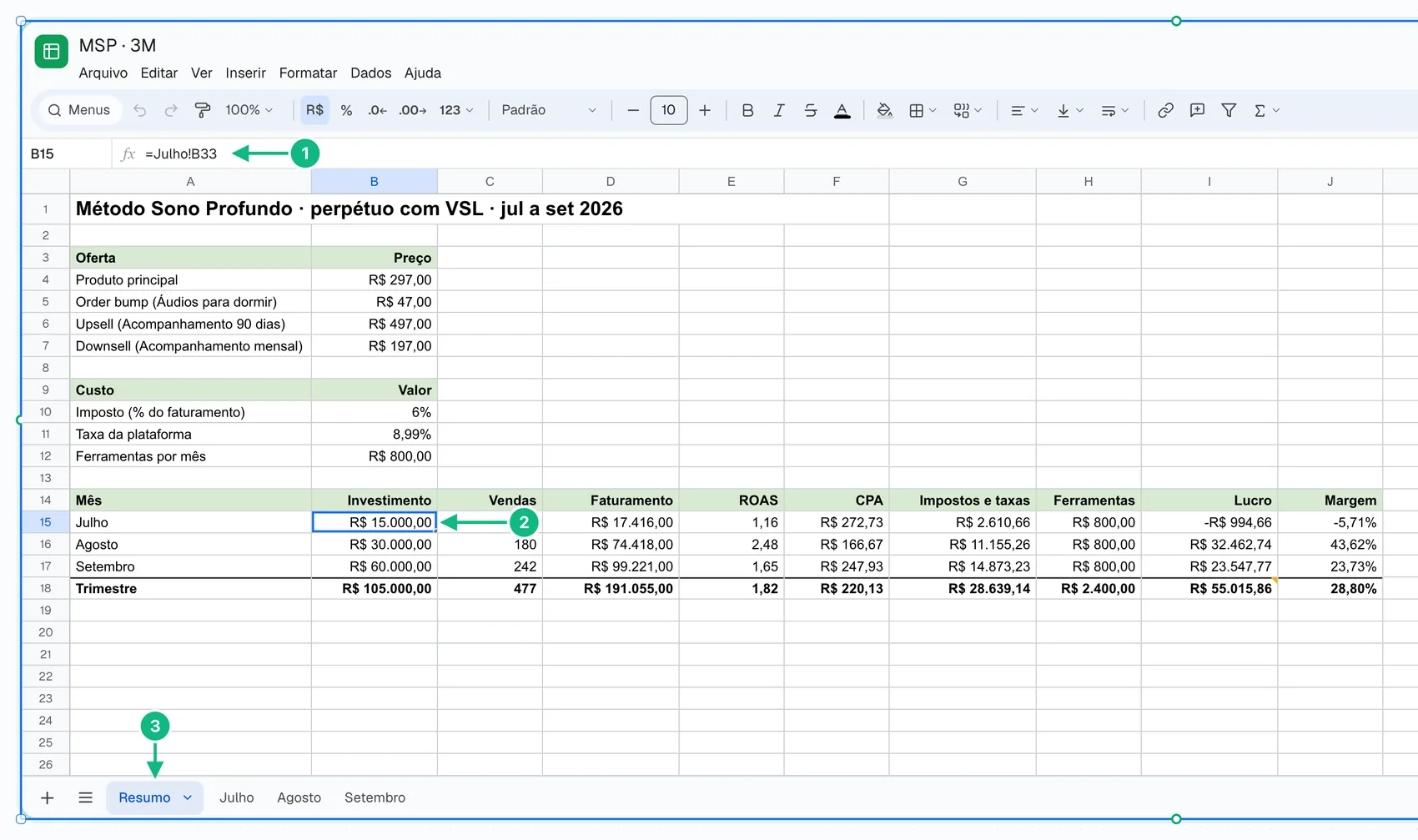
Task: Click the filter funnel icon
Action: (1229, 110)
